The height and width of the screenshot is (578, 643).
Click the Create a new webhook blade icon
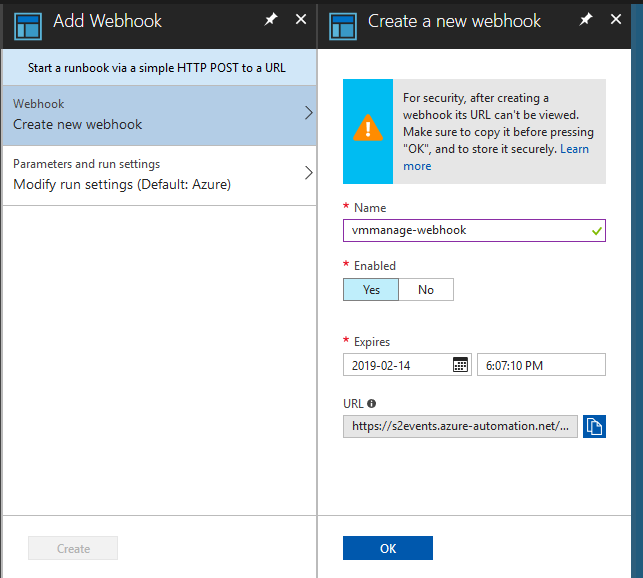tap(343, 26)
